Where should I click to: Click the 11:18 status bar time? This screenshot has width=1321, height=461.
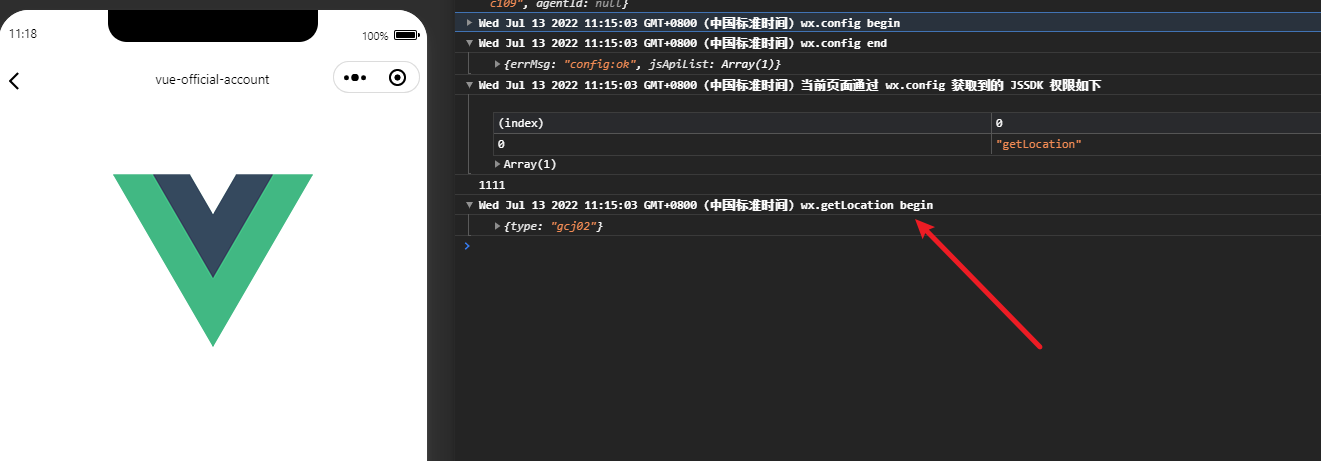coord(23,34)
